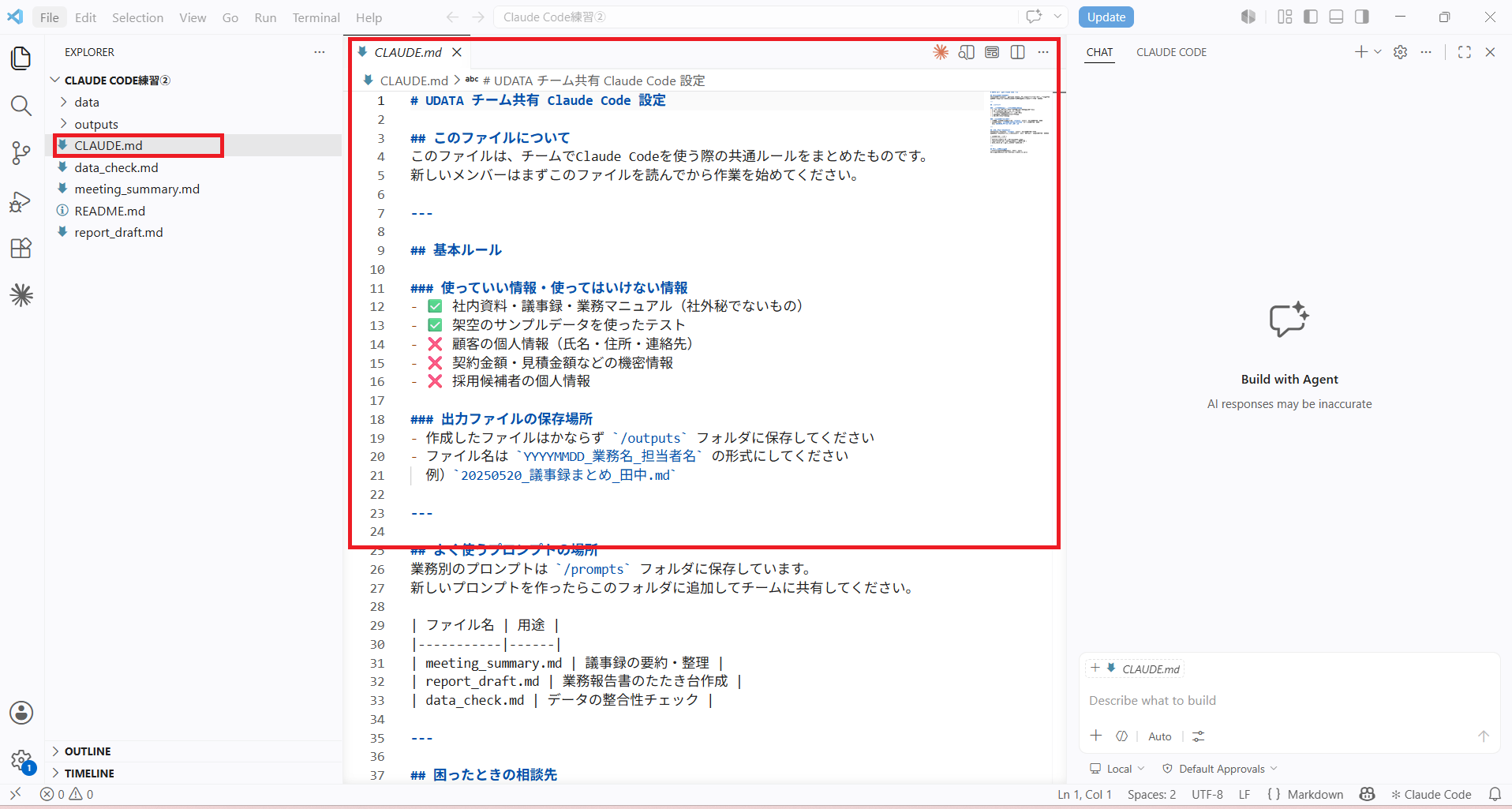Image resolution: width=1512 pixels, height=809 pixels.
Task: Select the CHAT panel tab
Action: [x=1099, y=52]
